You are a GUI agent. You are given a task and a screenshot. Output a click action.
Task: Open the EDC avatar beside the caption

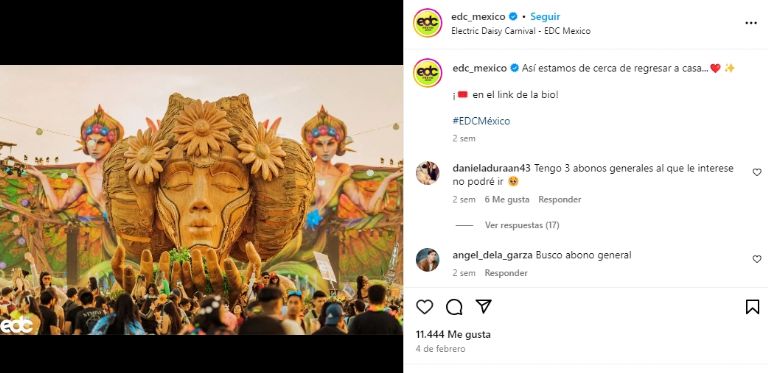[x=428, y=73]
